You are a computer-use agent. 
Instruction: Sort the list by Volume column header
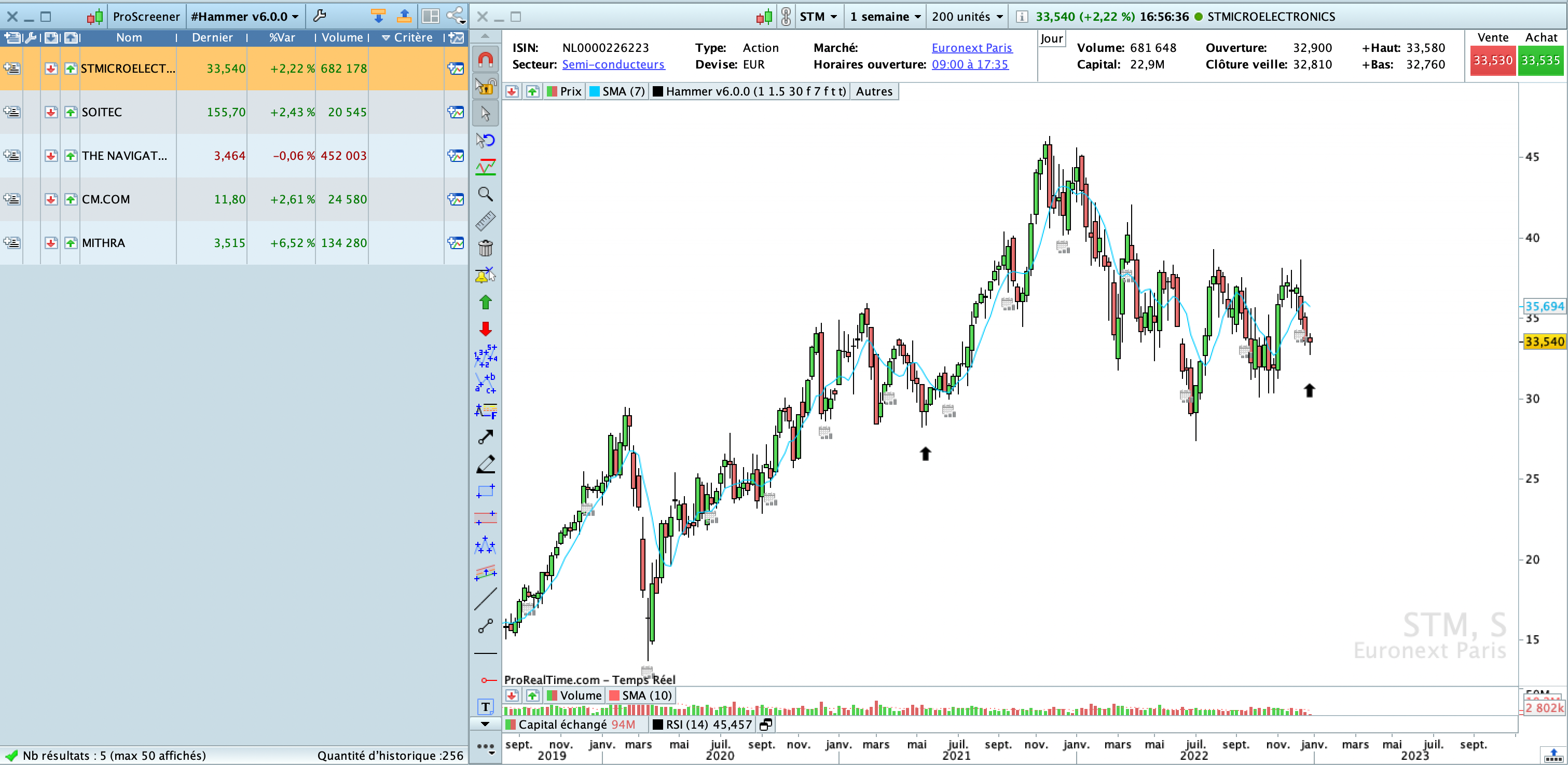click(341, 38)
